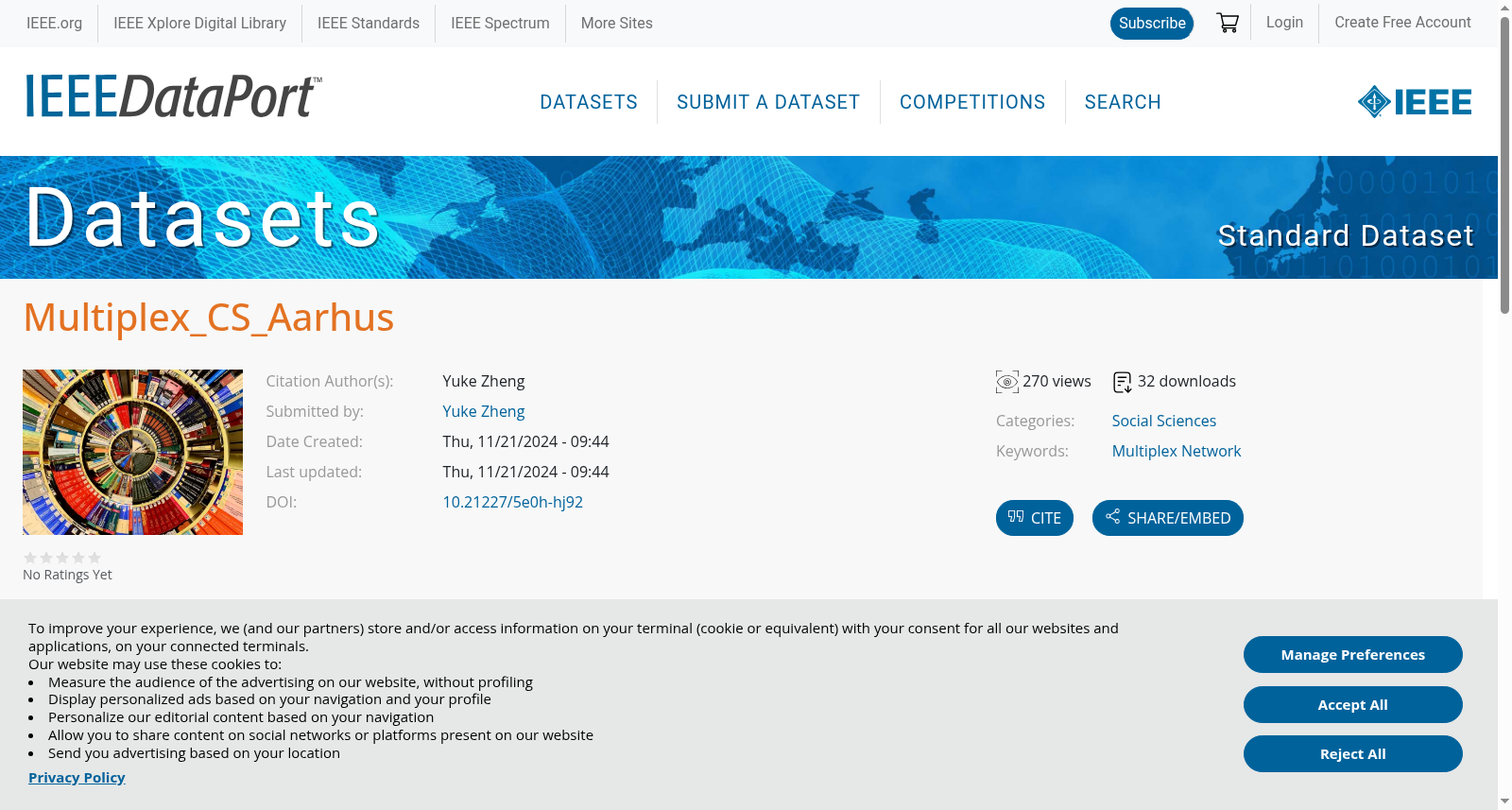Open the Login link
The height and width of the screenshot is (810, 1512).
pos(1284,22)
